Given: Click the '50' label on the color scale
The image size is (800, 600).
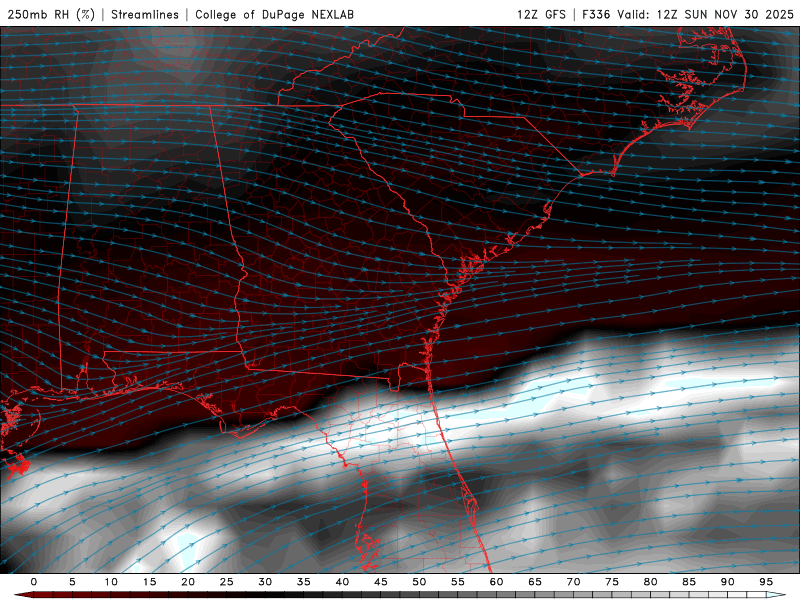Looking at the screenshot, I should (419, 582).
